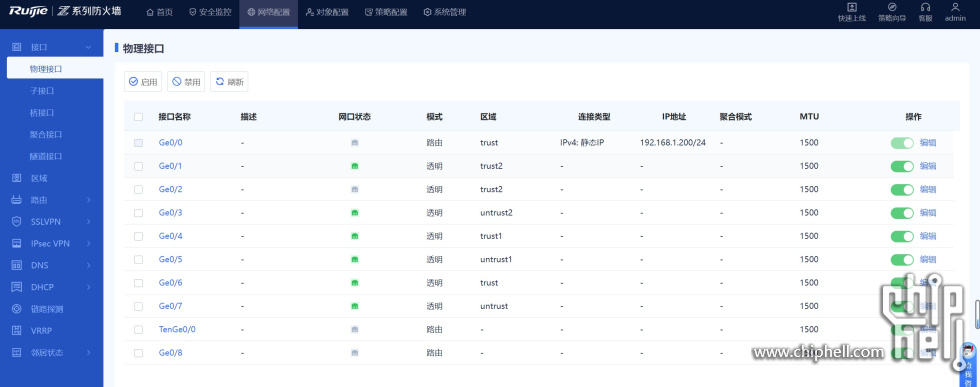Screen dimensions: 980x387
Task: Open the admin user account icon
Action: [955, 7]
